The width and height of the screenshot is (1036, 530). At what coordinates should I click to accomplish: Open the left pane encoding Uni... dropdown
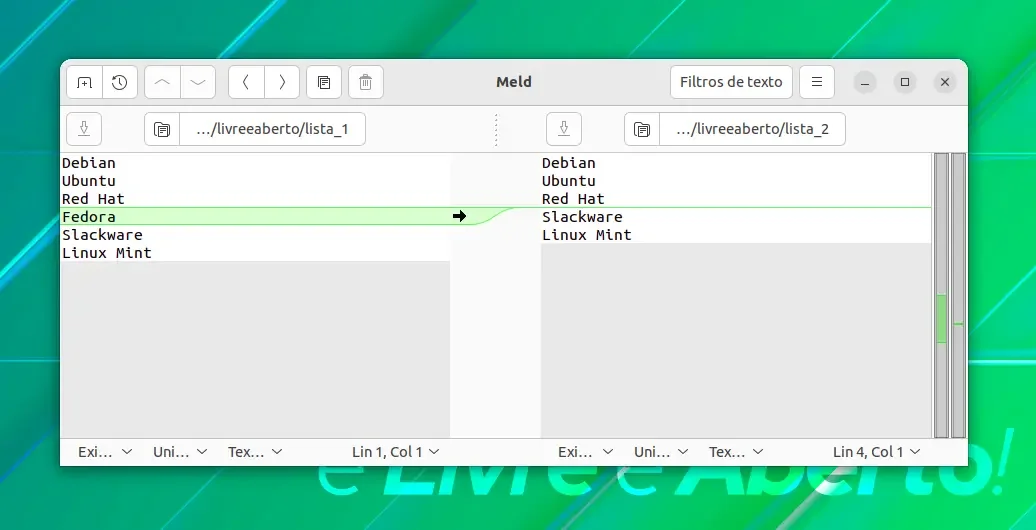[x=180, y=452]
